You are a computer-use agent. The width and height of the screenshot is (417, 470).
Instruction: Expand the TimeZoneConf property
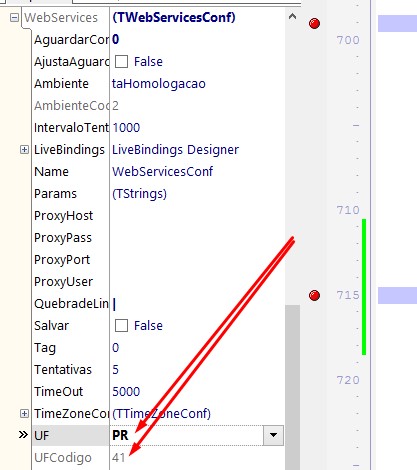[x=24, y=414]
